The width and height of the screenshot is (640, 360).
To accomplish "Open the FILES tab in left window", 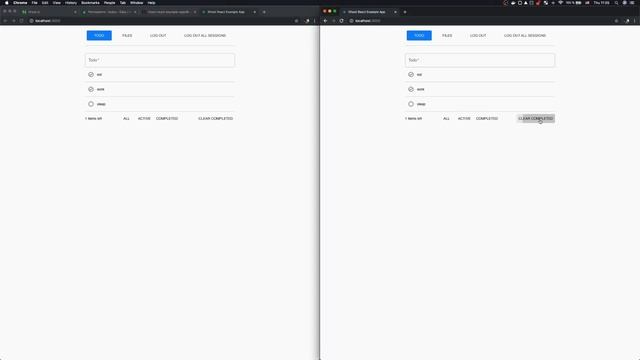I will click(x=127, y=36).
